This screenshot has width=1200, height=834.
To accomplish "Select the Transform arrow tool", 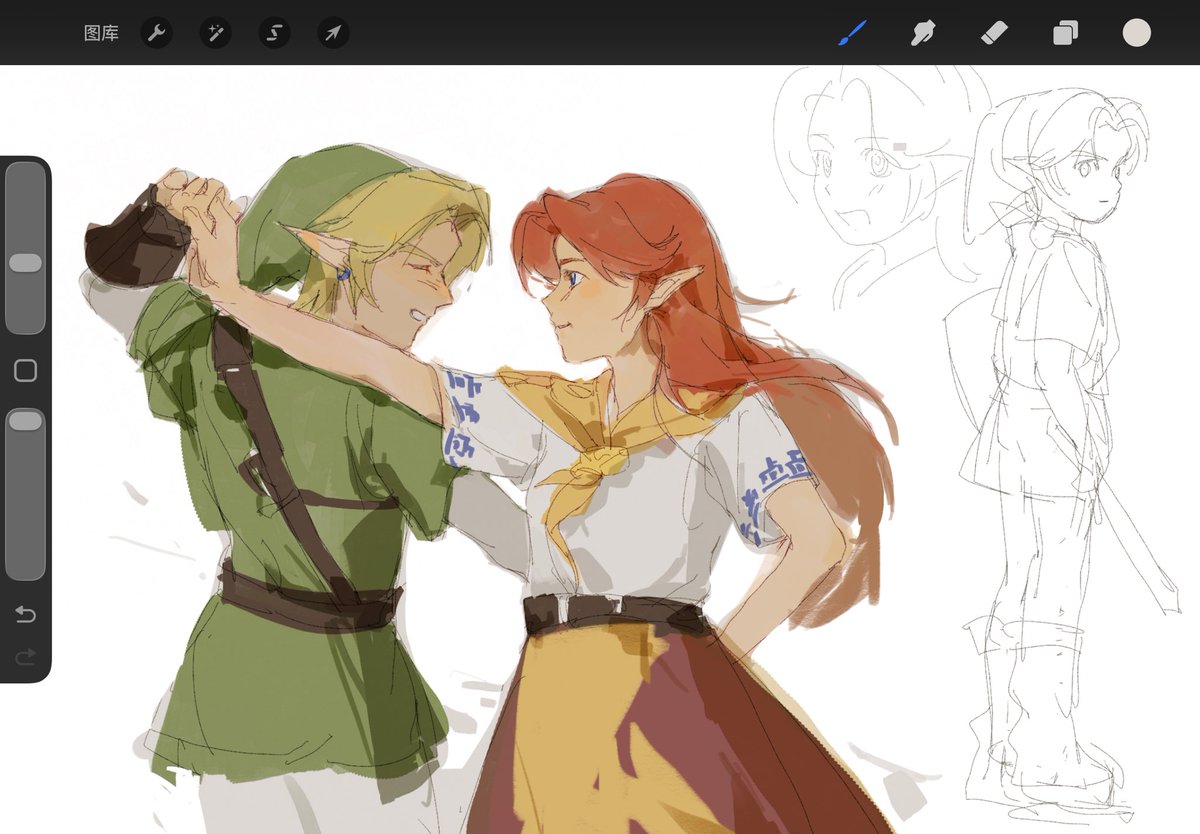I will (333, 33).
